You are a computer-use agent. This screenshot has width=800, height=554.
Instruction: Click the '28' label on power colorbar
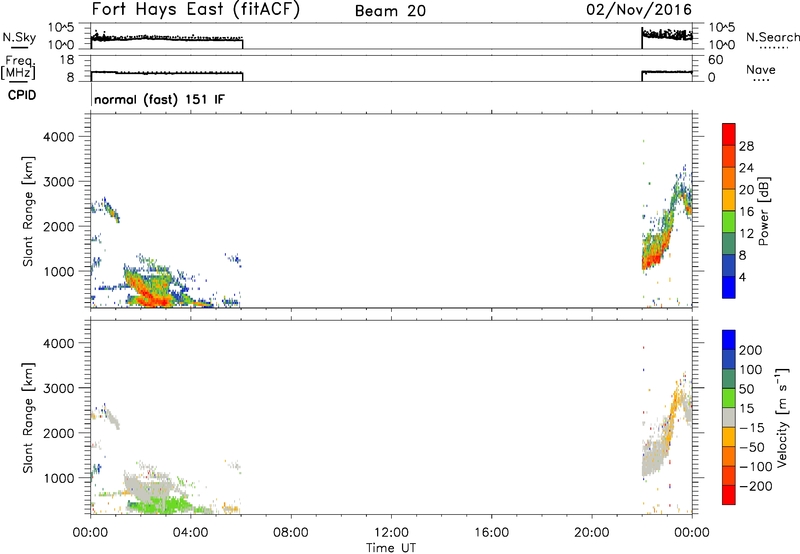pos(746,146)
